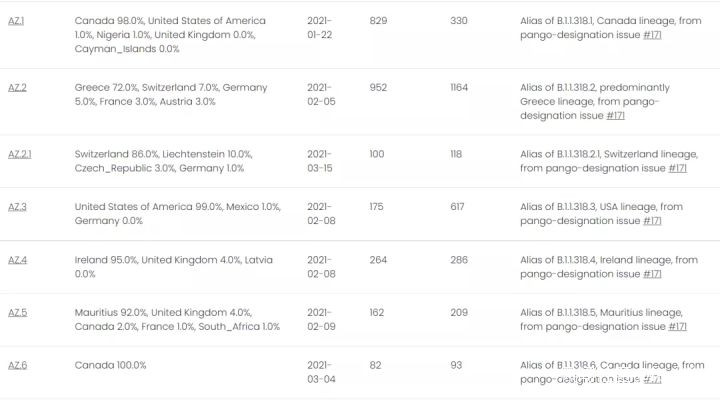Viewport: 720px width, 400px height.
Task: Select the Canada 100.0% cell
Action: (x=110, y=365)
